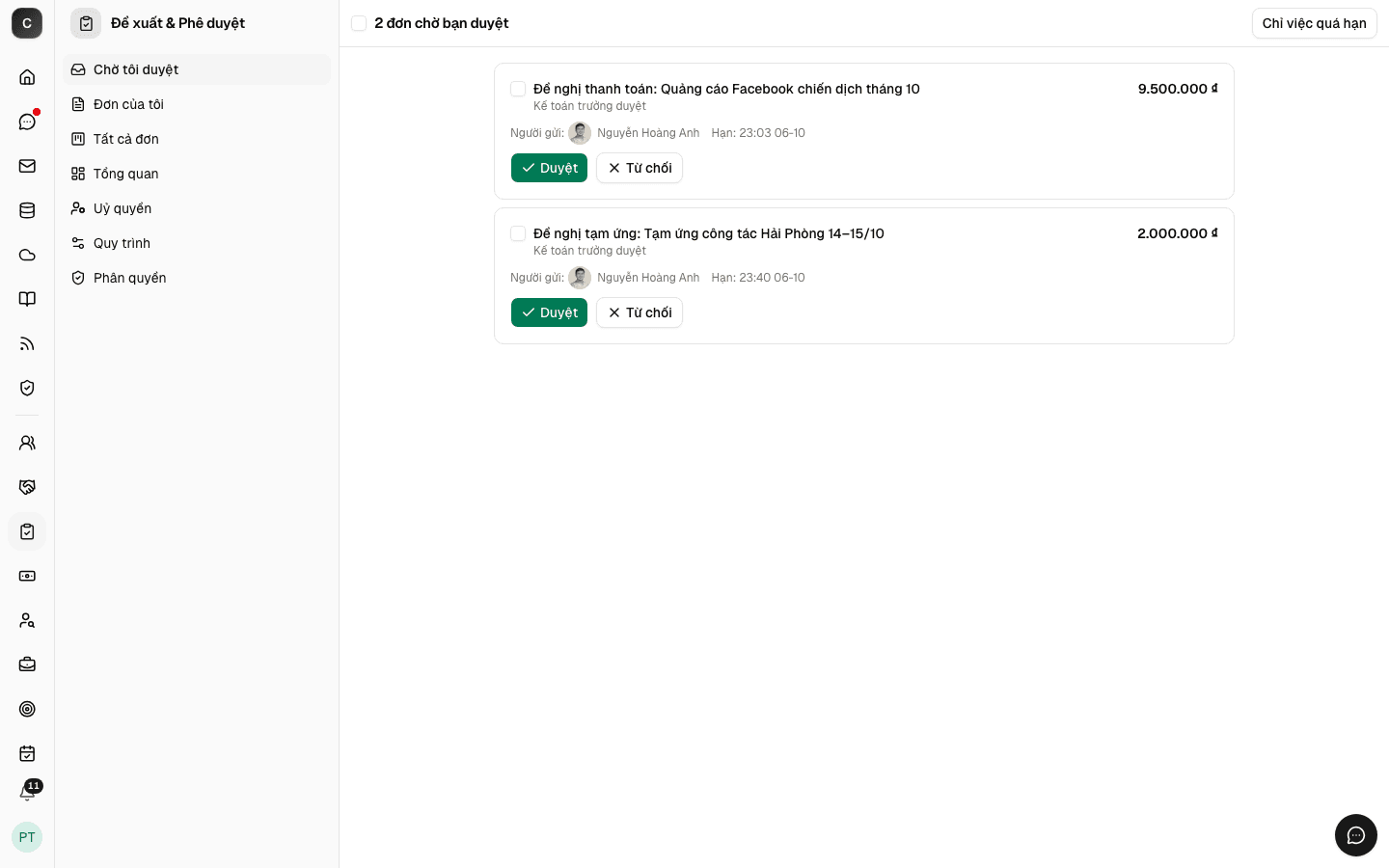
Task: Open the RSS feed icon
Action: click(x=27, y=343)
